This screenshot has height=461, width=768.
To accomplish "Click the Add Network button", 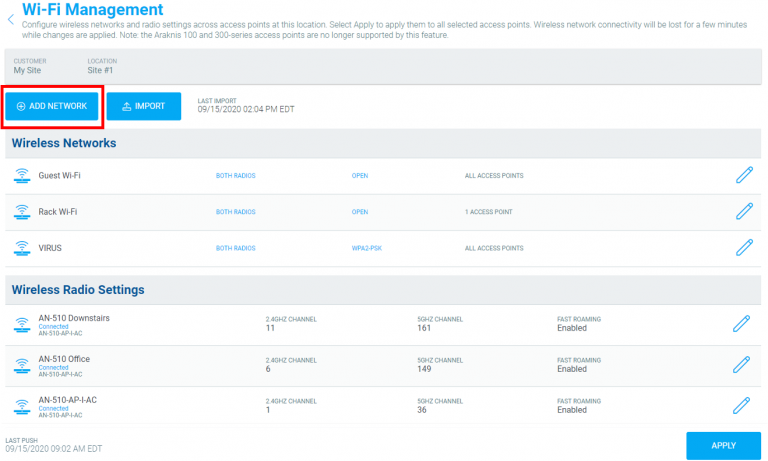I will (52, 106).
